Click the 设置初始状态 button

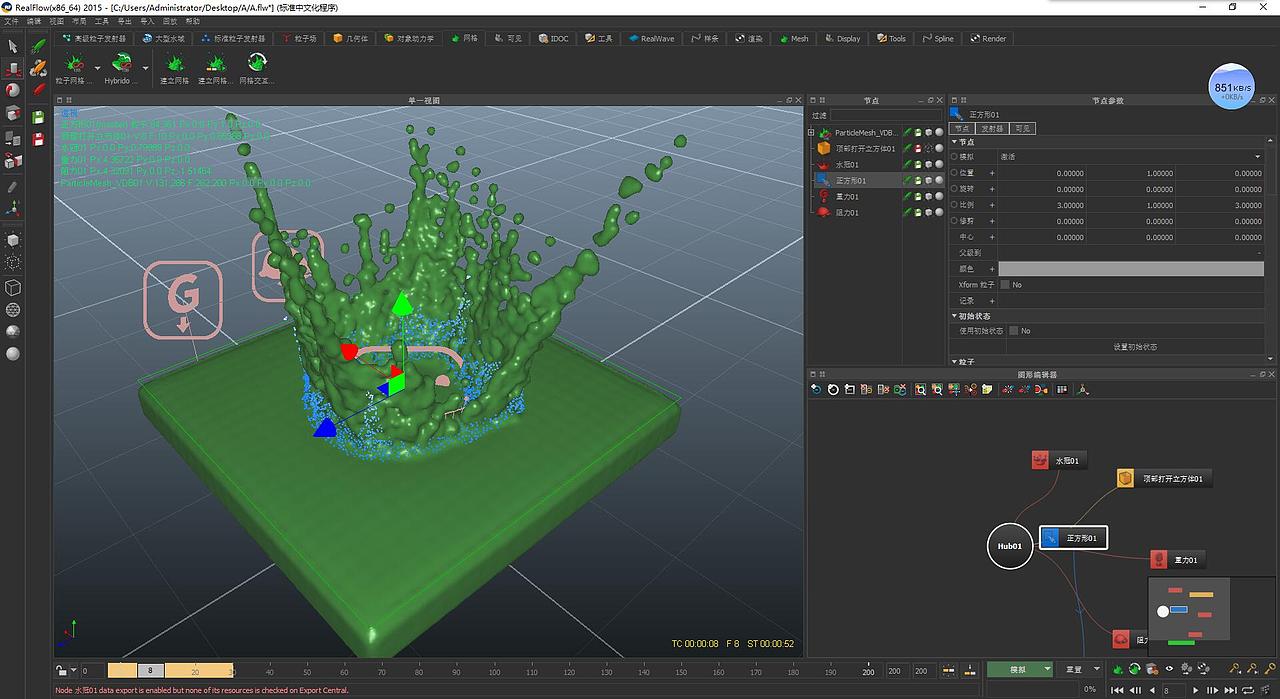tap(1137, 346)
